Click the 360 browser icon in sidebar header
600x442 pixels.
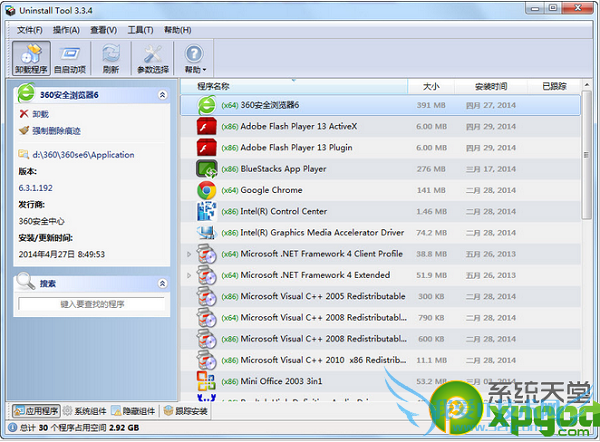coord(26,93)
